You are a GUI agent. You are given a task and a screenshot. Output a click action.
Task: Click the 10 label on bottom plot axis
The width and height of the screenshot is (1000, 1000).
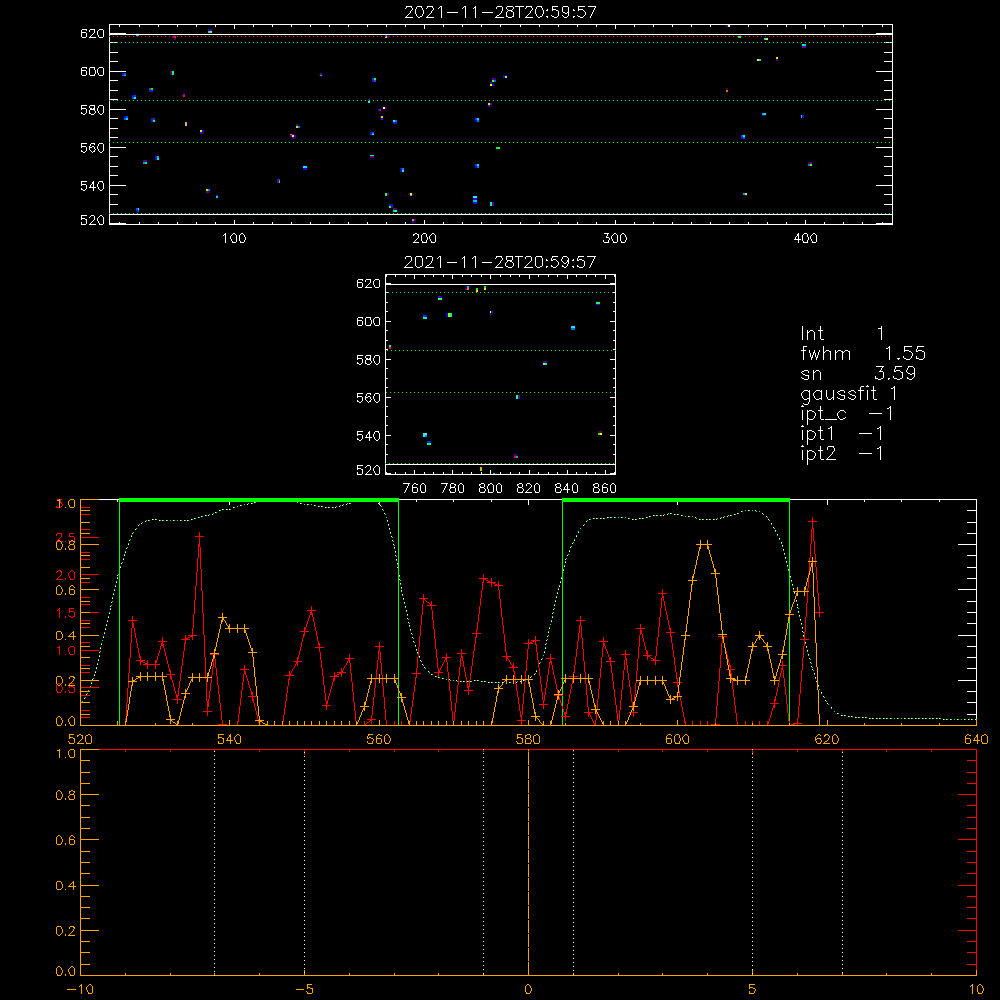(x=976, y=989)
